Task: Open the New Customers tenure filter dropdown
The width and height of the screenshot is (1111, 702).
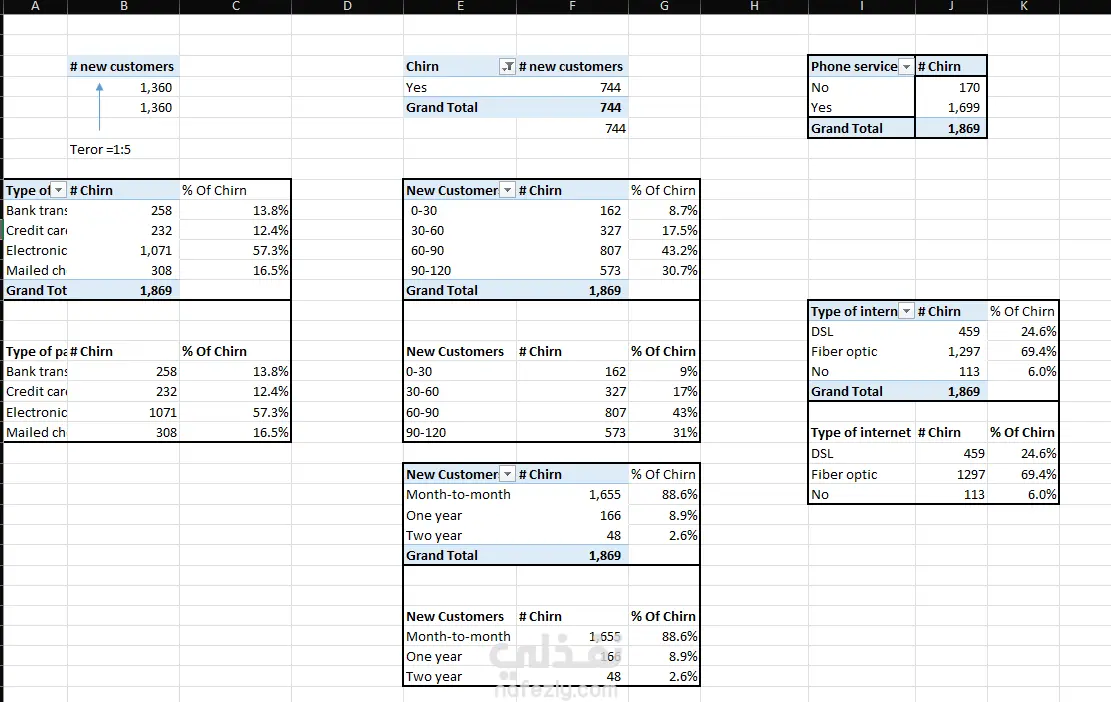Action: coord(507,191)
